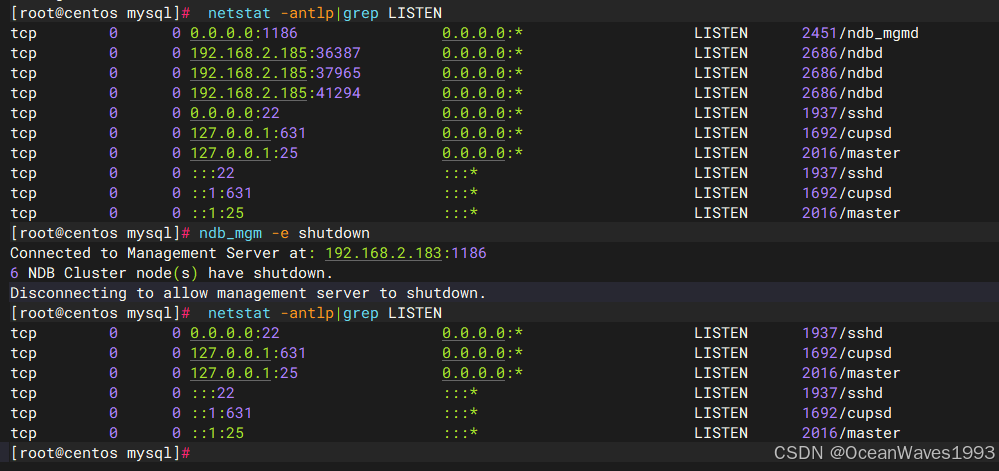
Task: Select the address 192.168.2.185:37965
Action: (x=275, y=73)
